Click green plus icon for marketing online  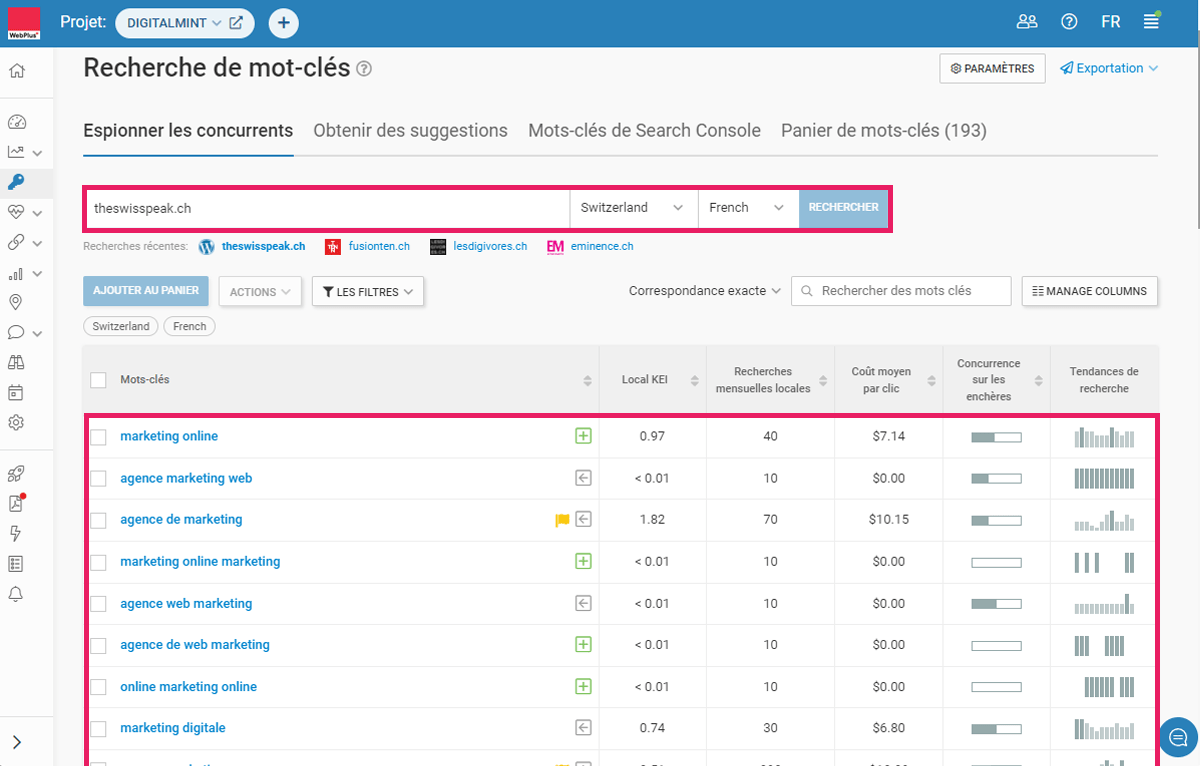point(583,436)
